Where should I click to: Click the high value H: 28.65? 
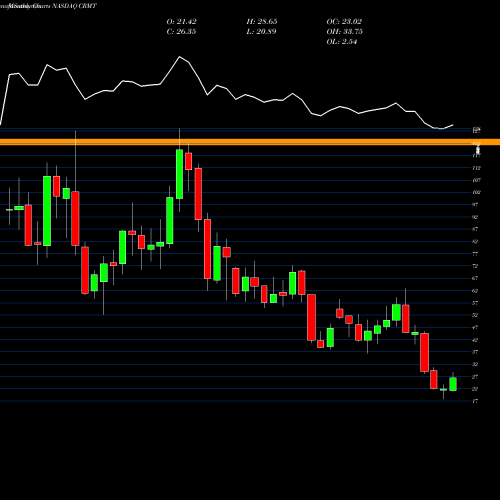pyautogui.click(x=262, y=22)
